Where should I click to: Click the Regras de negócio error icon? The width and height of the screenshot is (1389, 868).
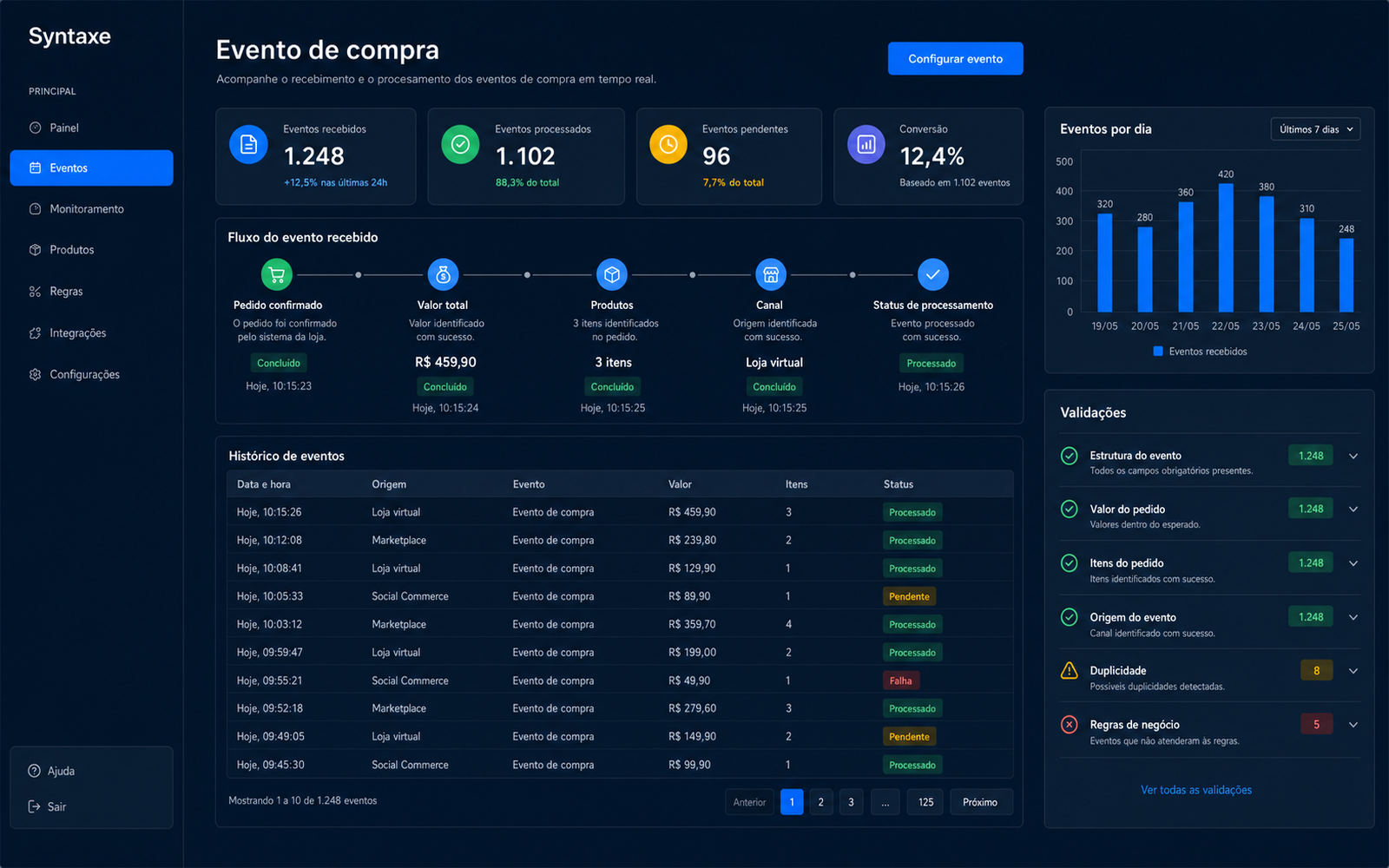[x=1070, y=725]
